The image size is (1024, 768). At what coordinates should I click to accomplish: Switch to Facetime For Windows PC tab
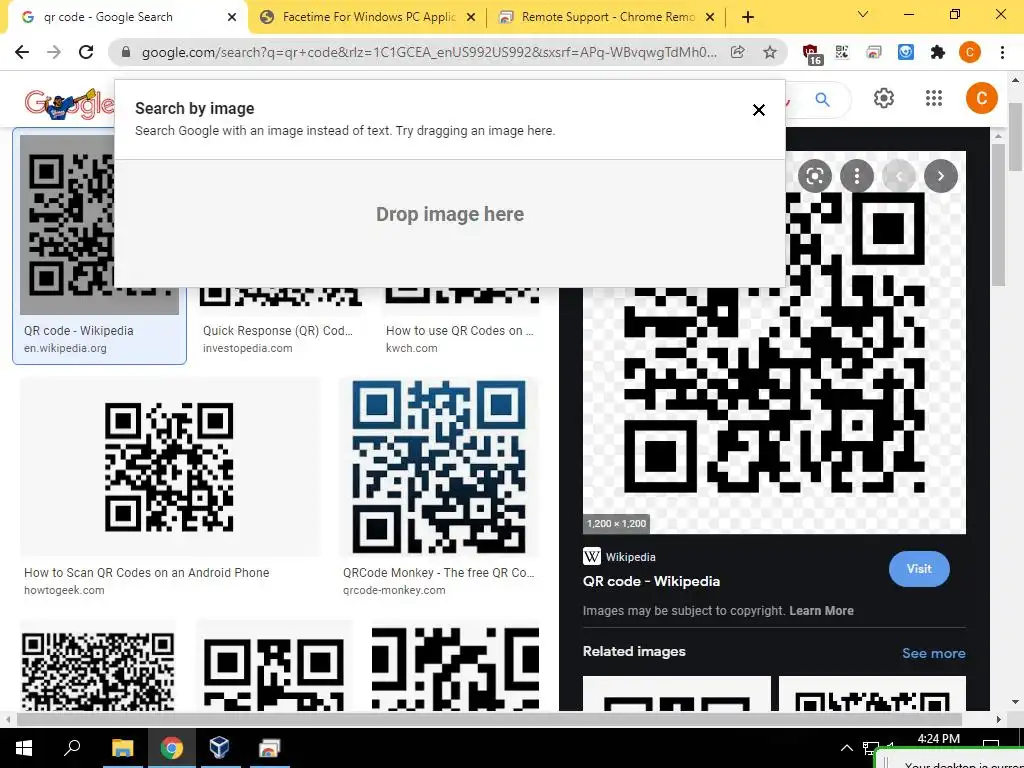click(x=368, y=17)
